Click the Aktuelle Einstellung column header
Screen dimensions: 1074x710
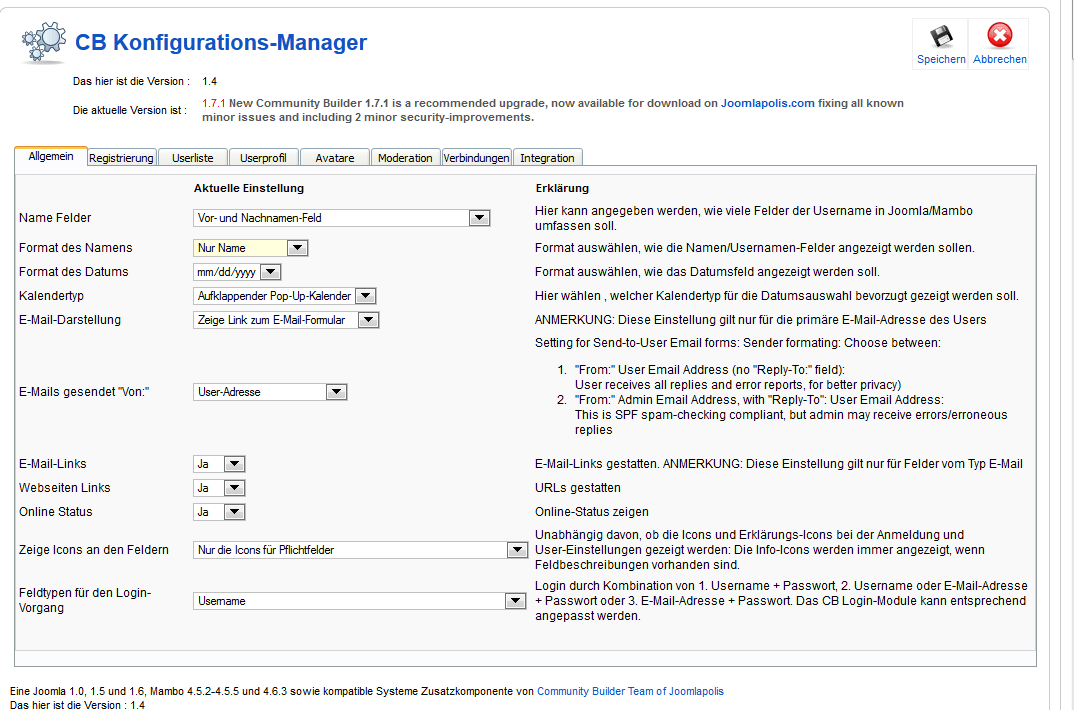(x=249, y=188)
